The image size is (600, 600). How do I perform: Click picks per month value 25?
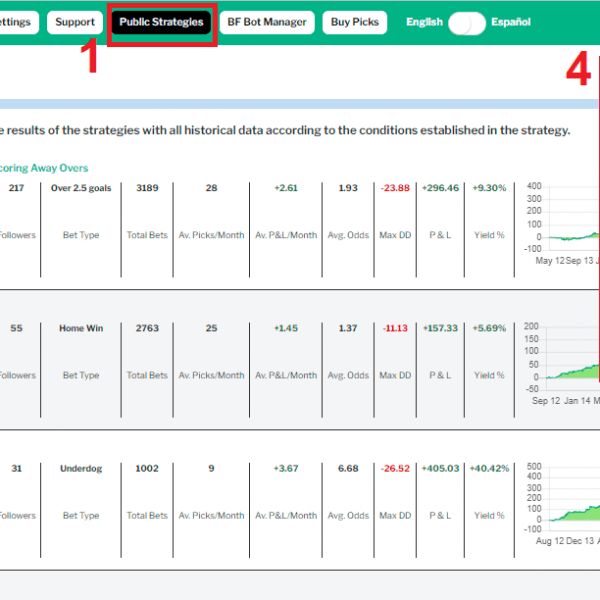(212, 328)
